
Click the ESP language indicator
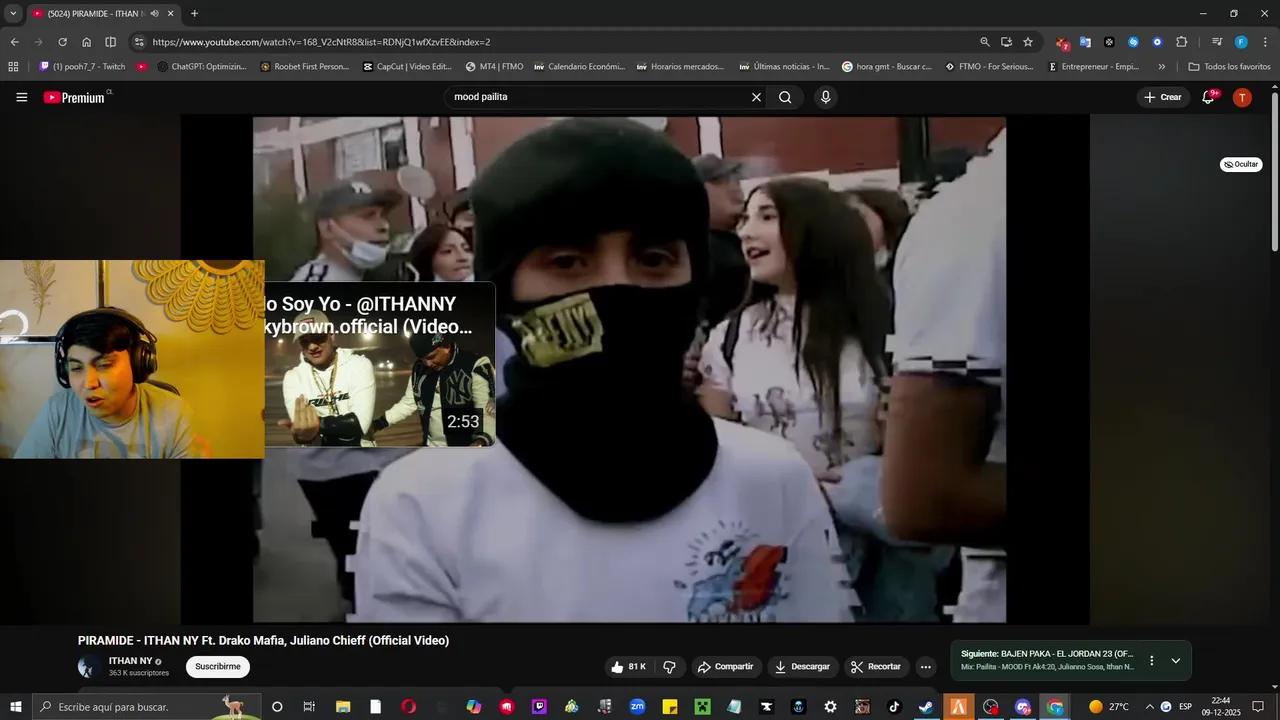[1185, 706]
